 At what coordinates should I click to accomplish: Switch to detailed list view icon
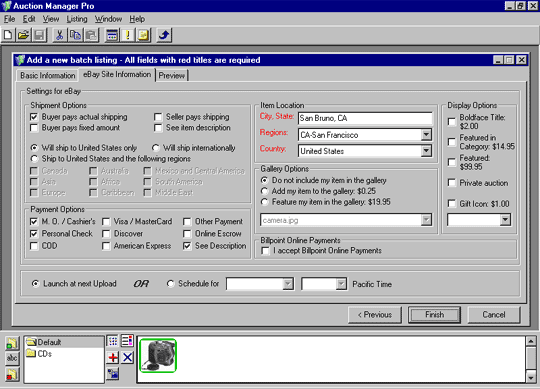pos(127,341)
